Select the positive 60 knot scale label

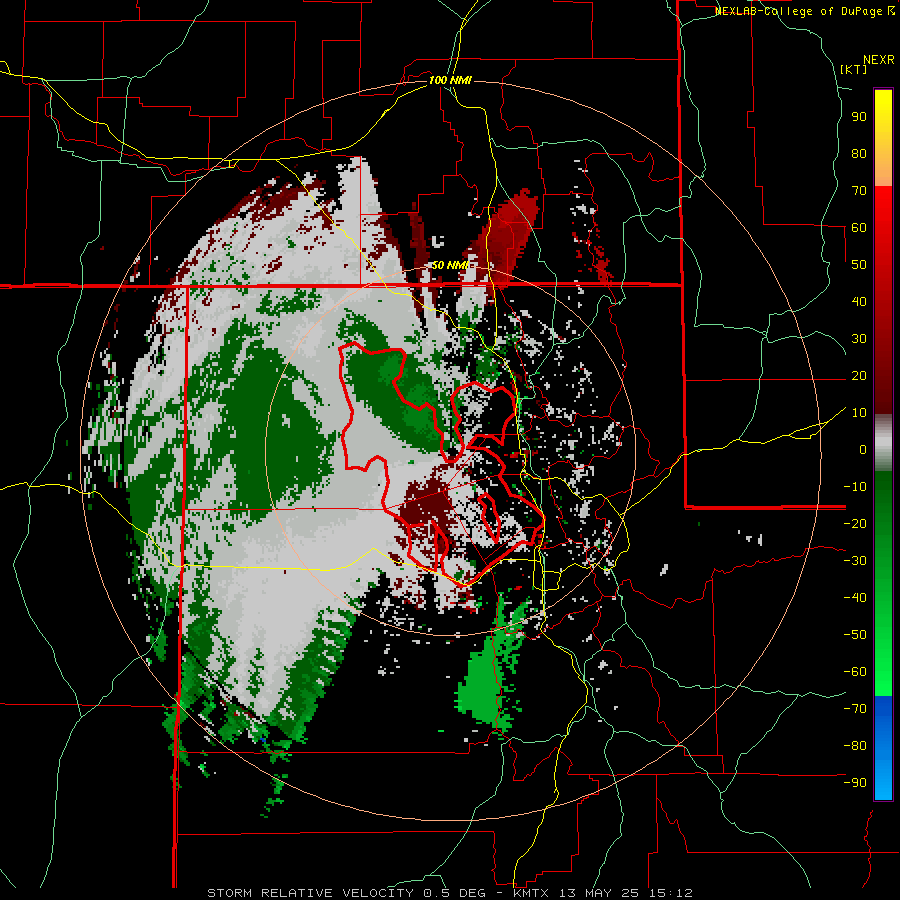pyautogui.click(x=859, y=228)
